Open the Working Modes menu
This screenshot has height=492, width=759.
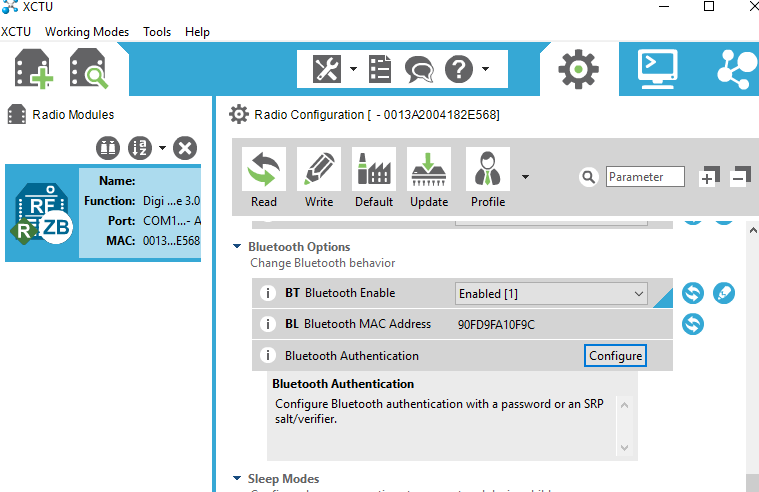pos(87,32)
